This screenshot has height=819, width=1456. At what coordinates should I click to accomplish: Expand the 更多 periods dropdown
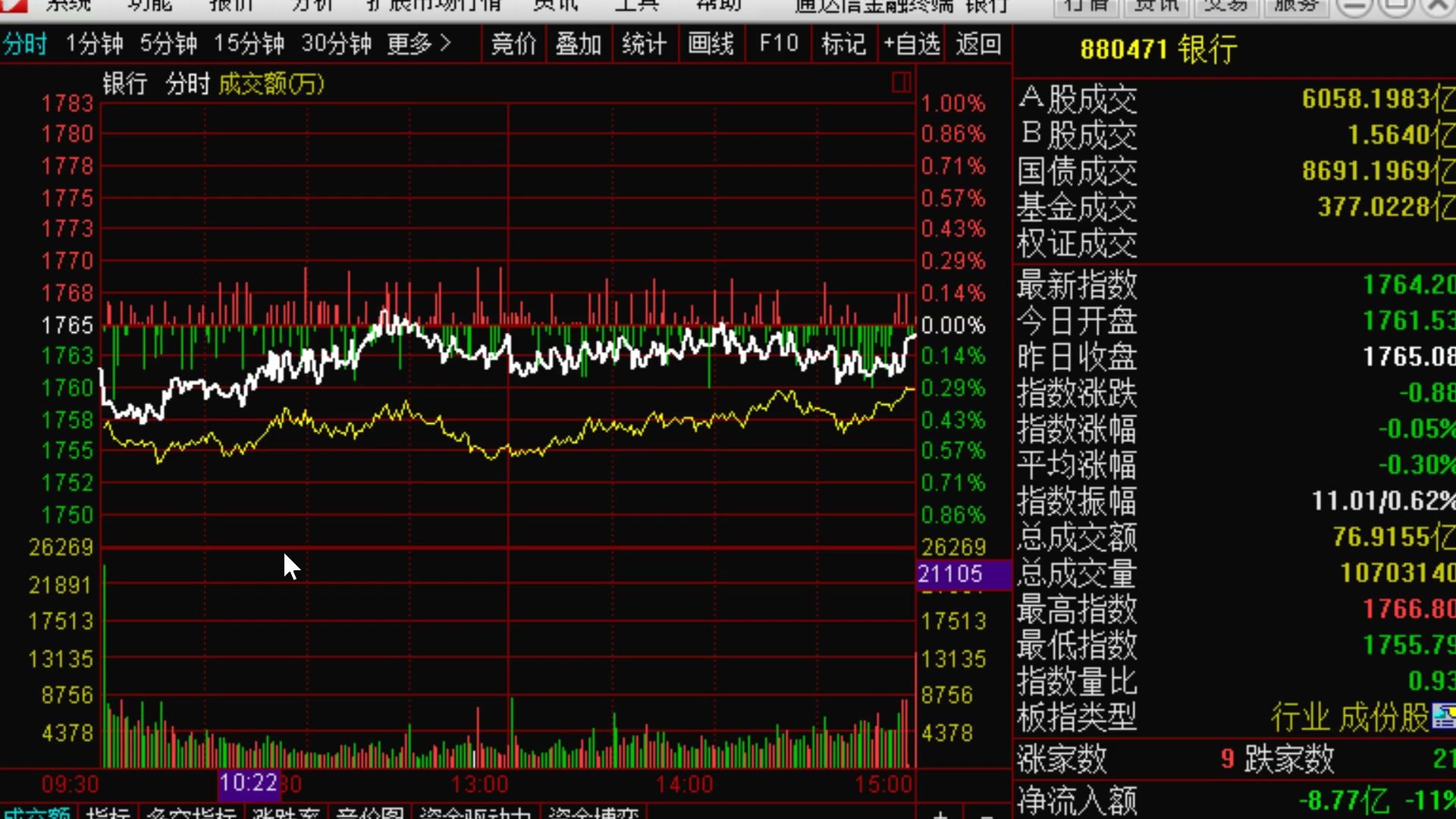click(x=419, y=44)
